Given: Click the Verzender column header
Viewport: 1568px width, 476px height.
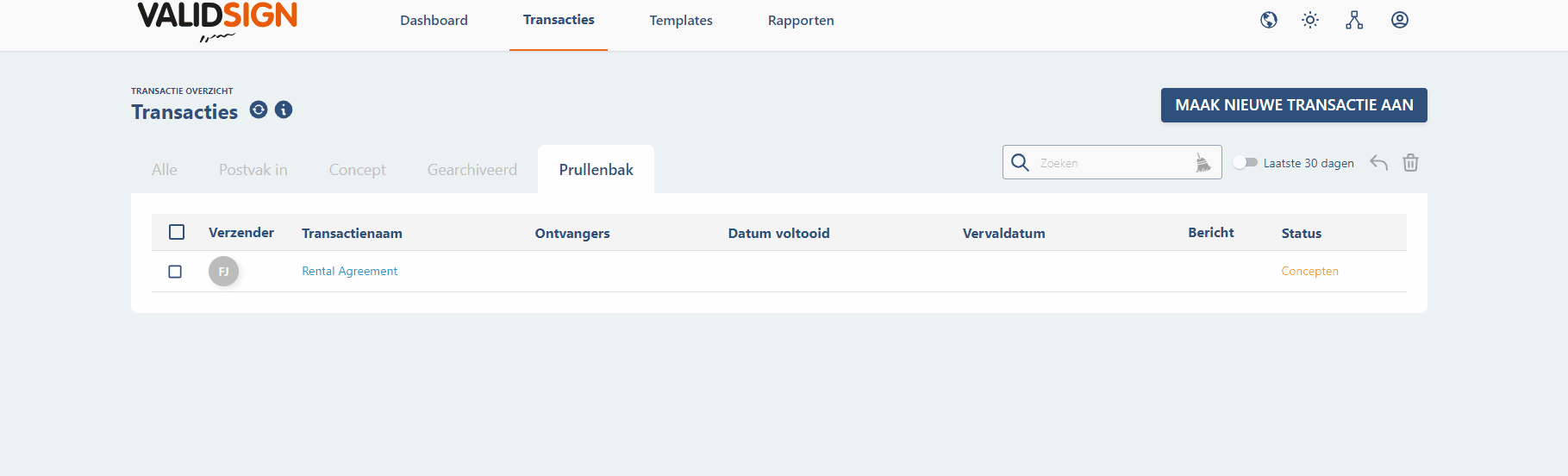Looking at the screenshot, I should 241,233.
